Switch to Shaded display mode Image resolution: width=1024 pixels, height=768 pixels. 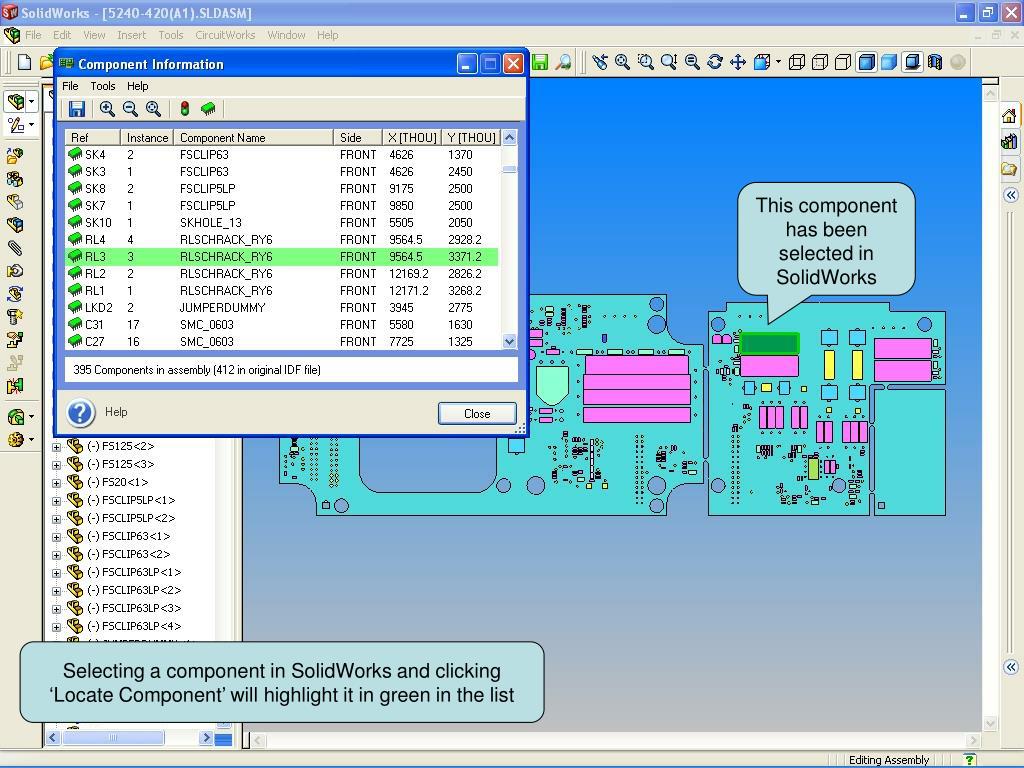coord(889,62)
